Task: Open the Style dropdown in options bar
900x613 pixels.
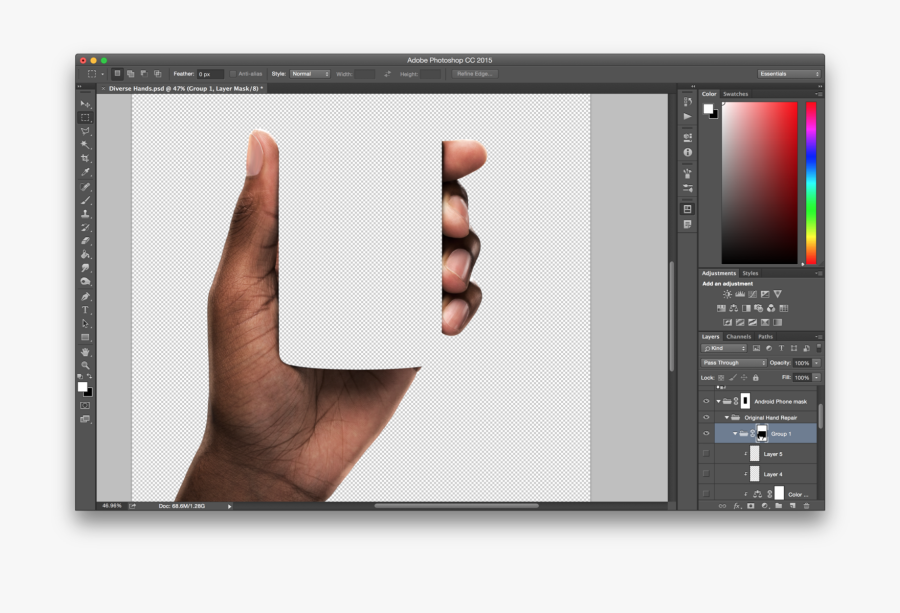Action: [307, 73]
